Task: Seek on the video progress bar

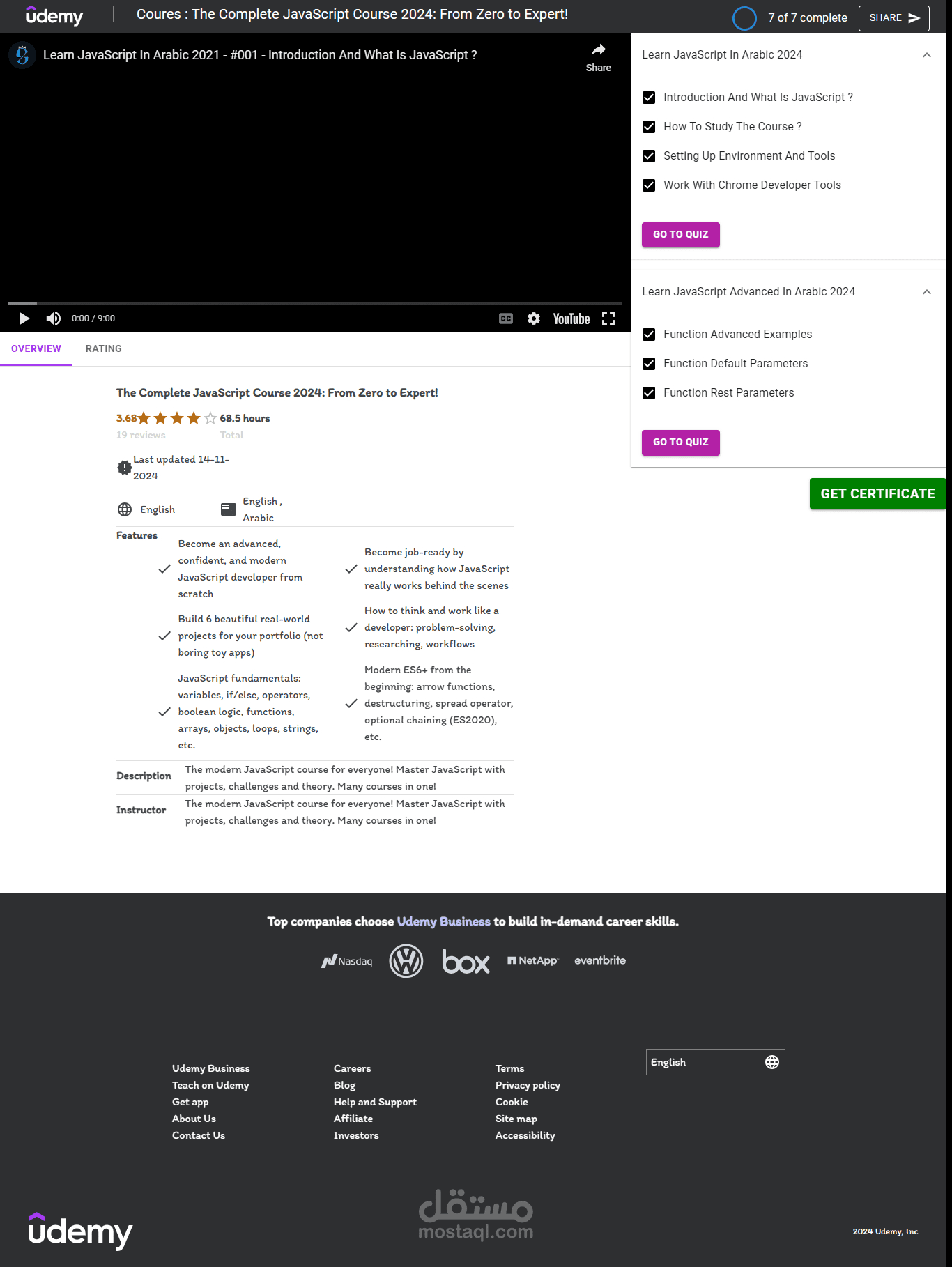Action: coord(315,303)
